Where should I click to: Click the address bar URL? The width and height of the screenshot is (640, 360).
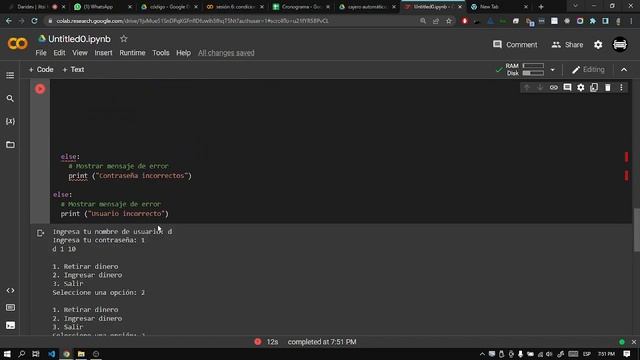[x=192, y=21]
